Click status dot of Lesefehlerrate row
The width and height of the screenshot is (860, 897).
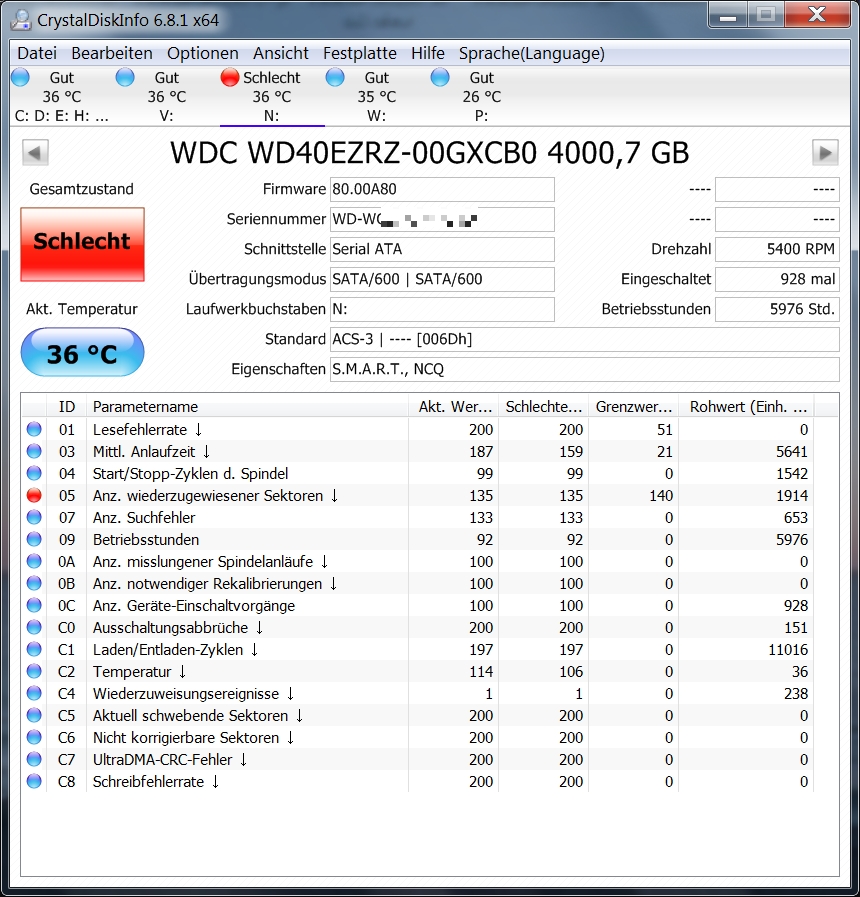34,429
